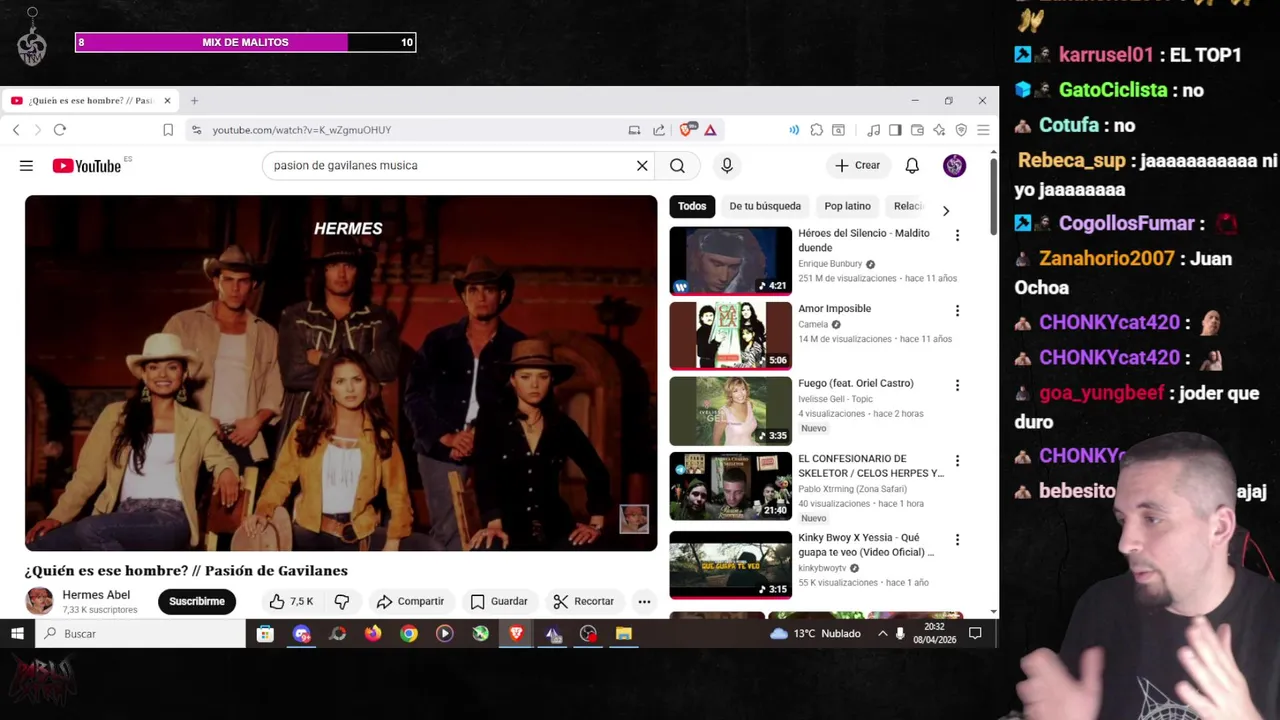Toggle the browser sidebar panel icon
The image size is (1280, 720).
click(x=895, y=130)
